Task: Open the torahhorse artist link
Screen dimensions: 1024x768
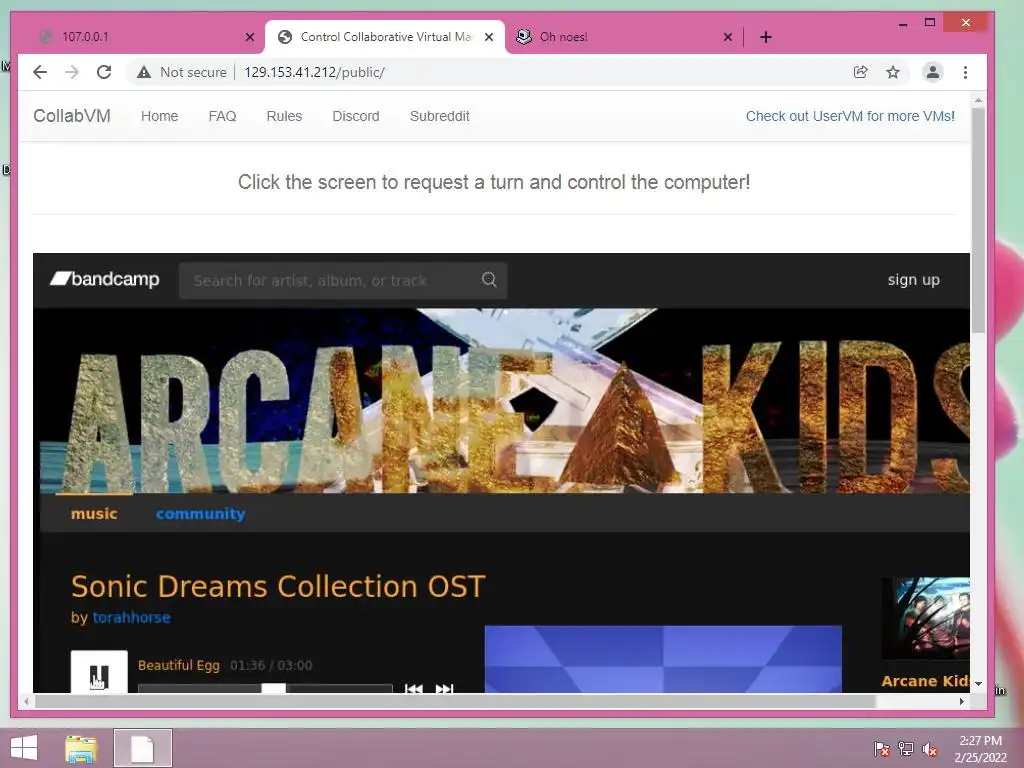Action: pos(131,618)
